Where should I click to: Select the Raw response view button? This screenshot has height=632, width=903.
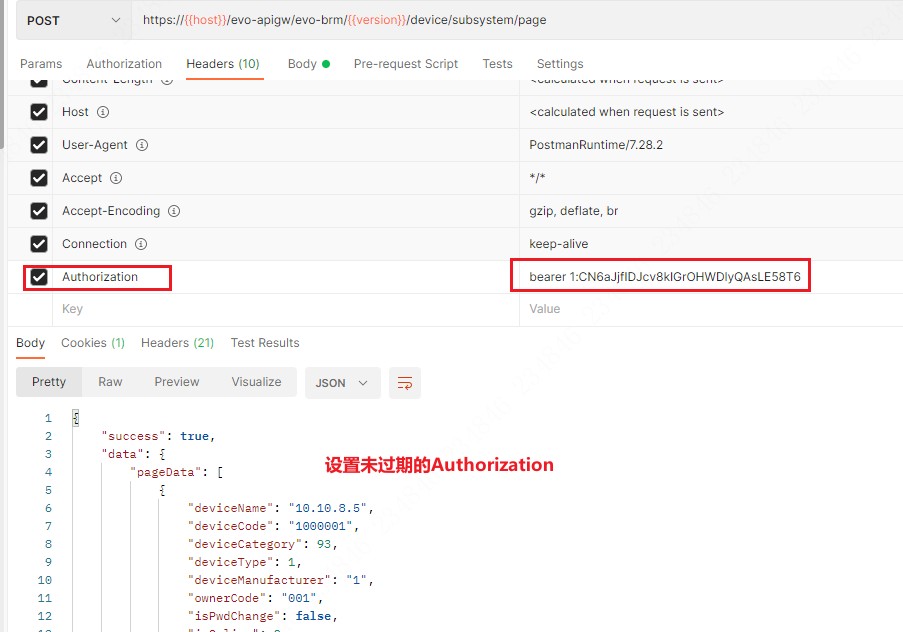pyautogui.click(x=110, y=382)
